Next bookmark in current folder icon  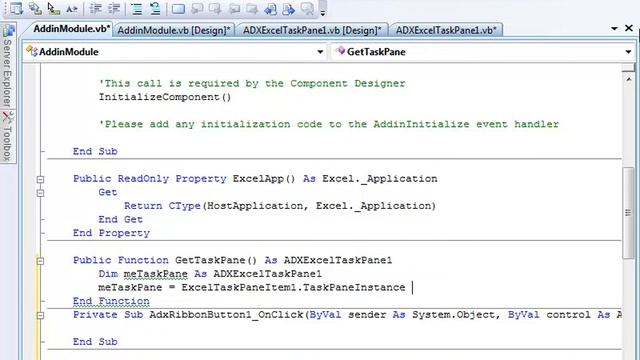[x=252, y=9]
